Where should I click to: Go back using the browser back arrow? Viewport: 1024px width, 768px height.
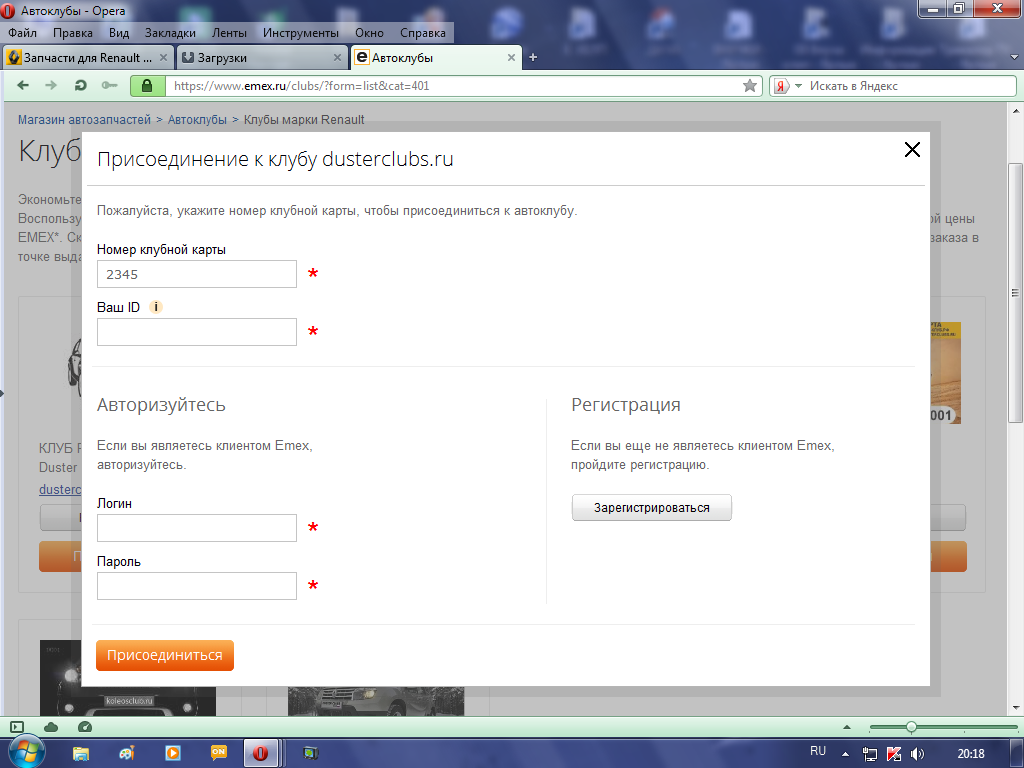pos(23,86)
